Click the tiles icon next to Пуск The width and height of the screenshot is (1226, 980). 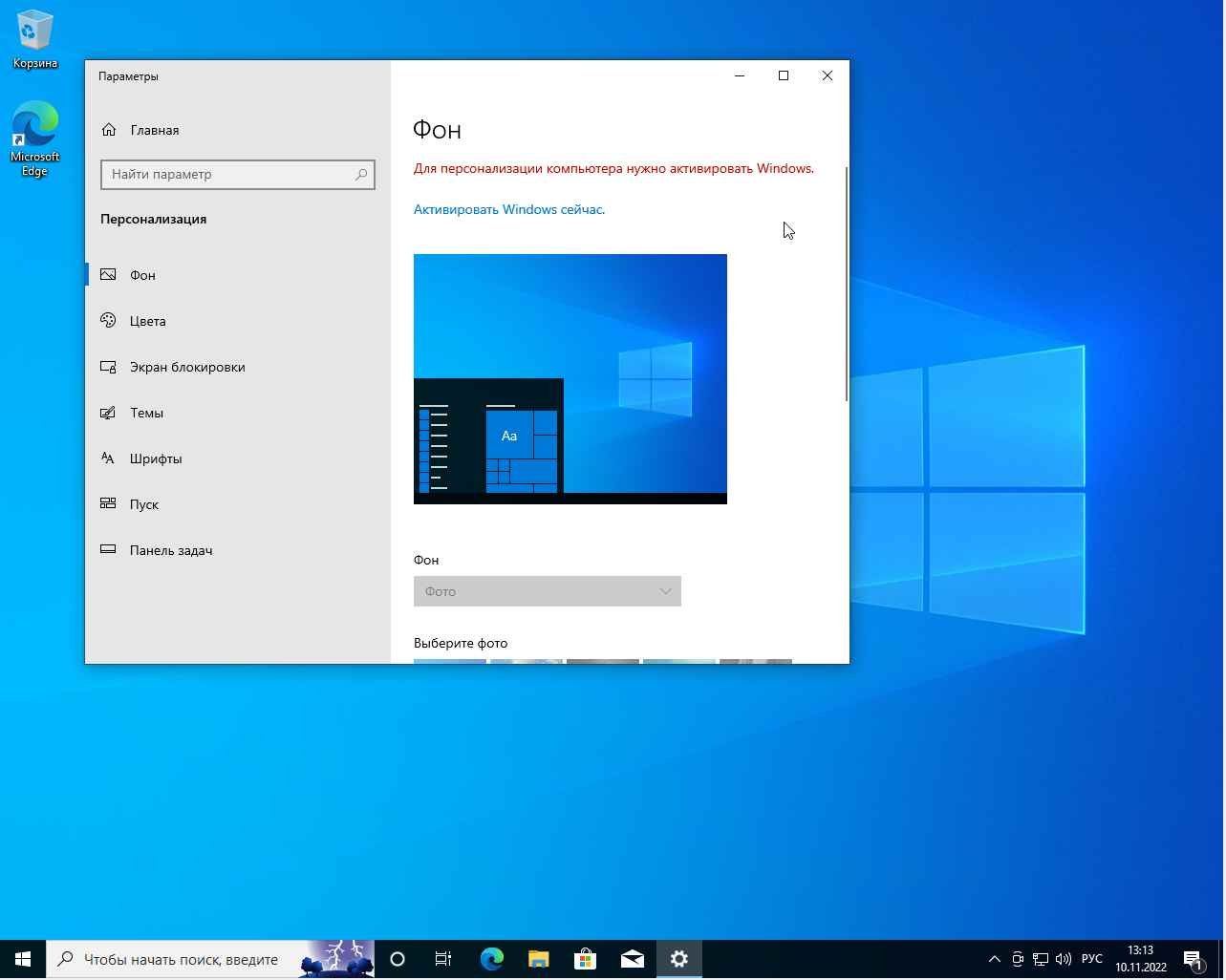pyautogui.click(x=108, y=503)
